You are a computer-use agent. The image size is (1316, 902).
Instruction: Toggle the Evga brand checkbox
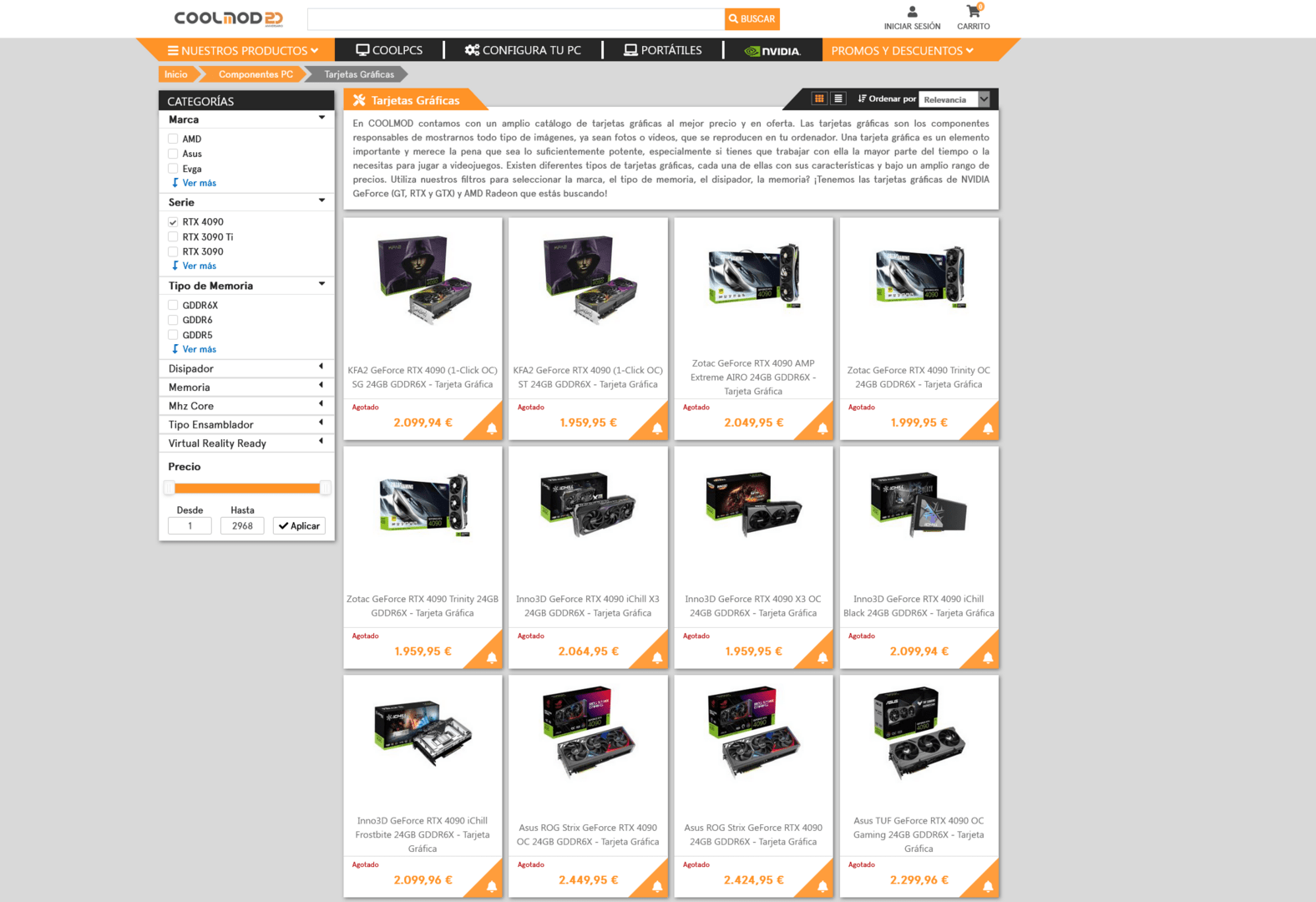173,169
